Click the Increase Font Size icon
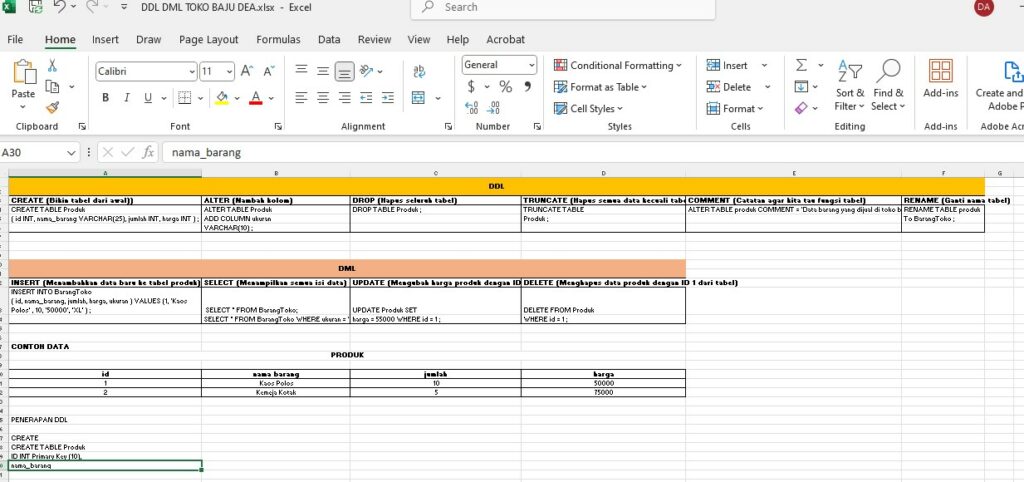This screenshot has width=1024, height=482. pos(246,72)
